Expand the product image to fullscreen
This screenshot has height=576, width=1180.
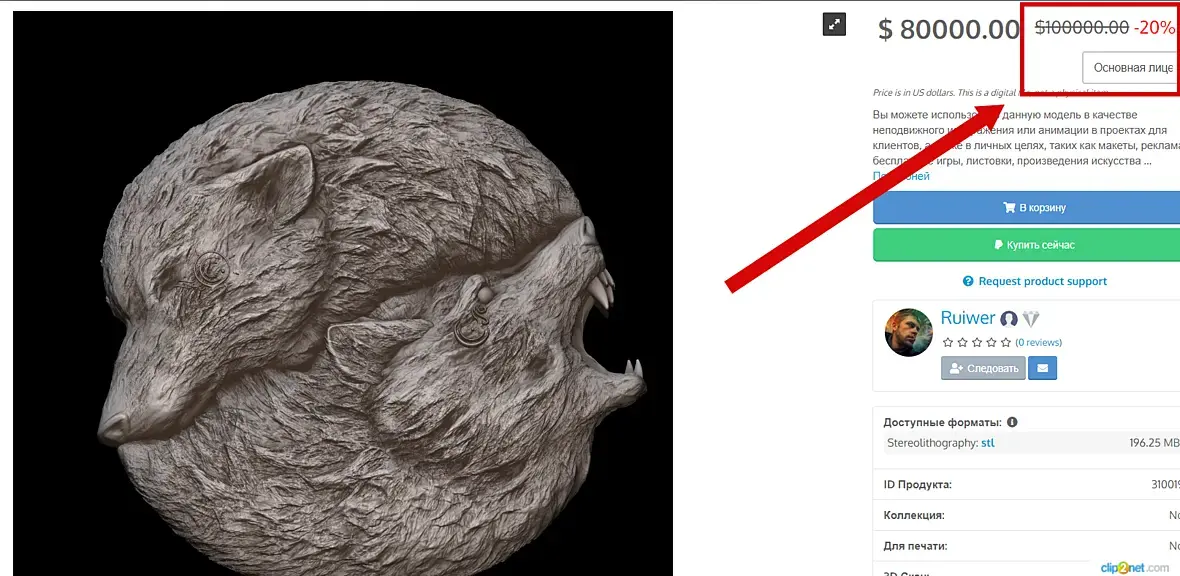coord(834,24)
